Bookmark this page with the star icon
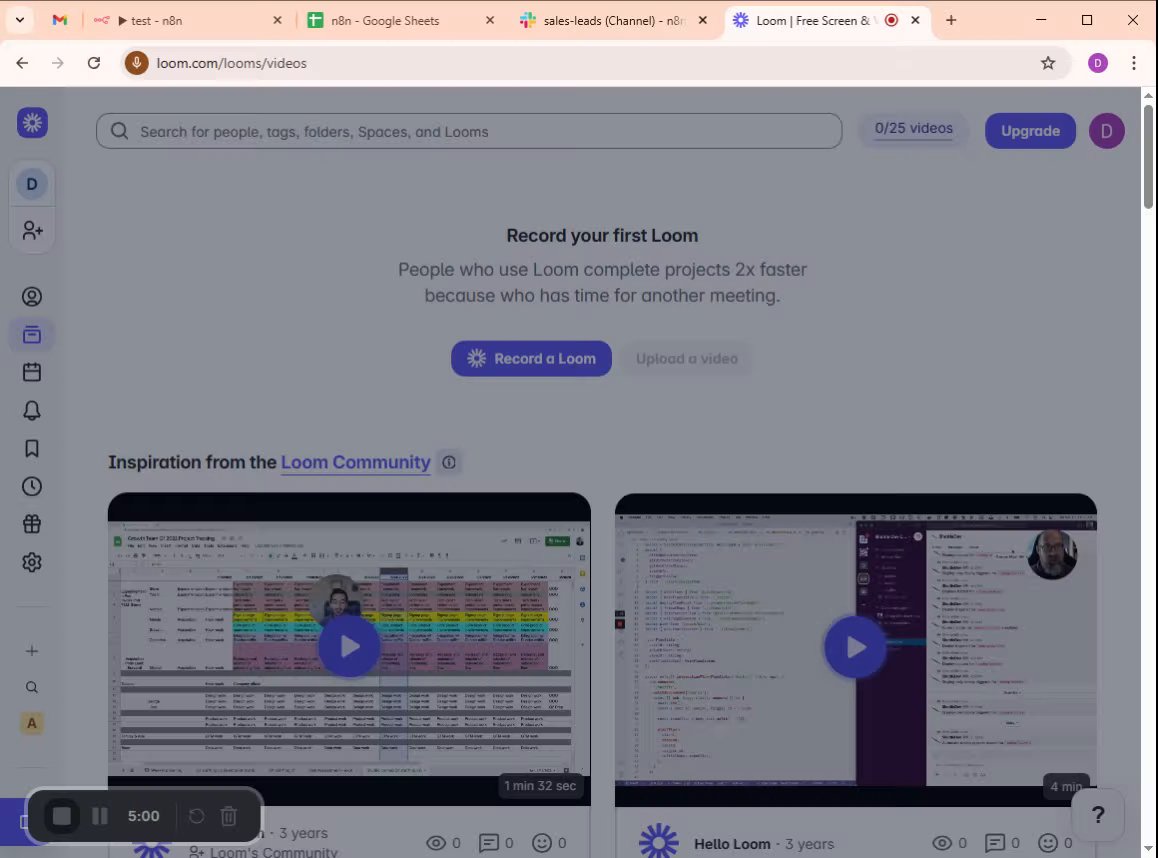Screen dimensions: 1158x858 click(x=1048, y=64)
